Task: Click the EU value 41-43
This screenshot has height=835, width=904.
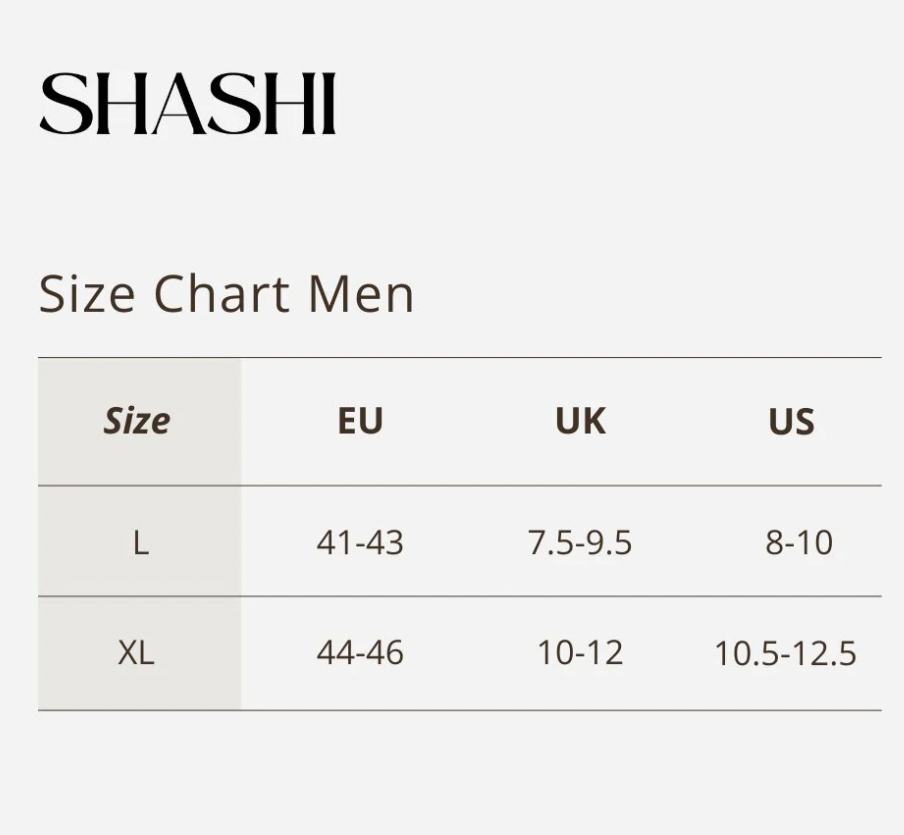Action: point(360,543)
